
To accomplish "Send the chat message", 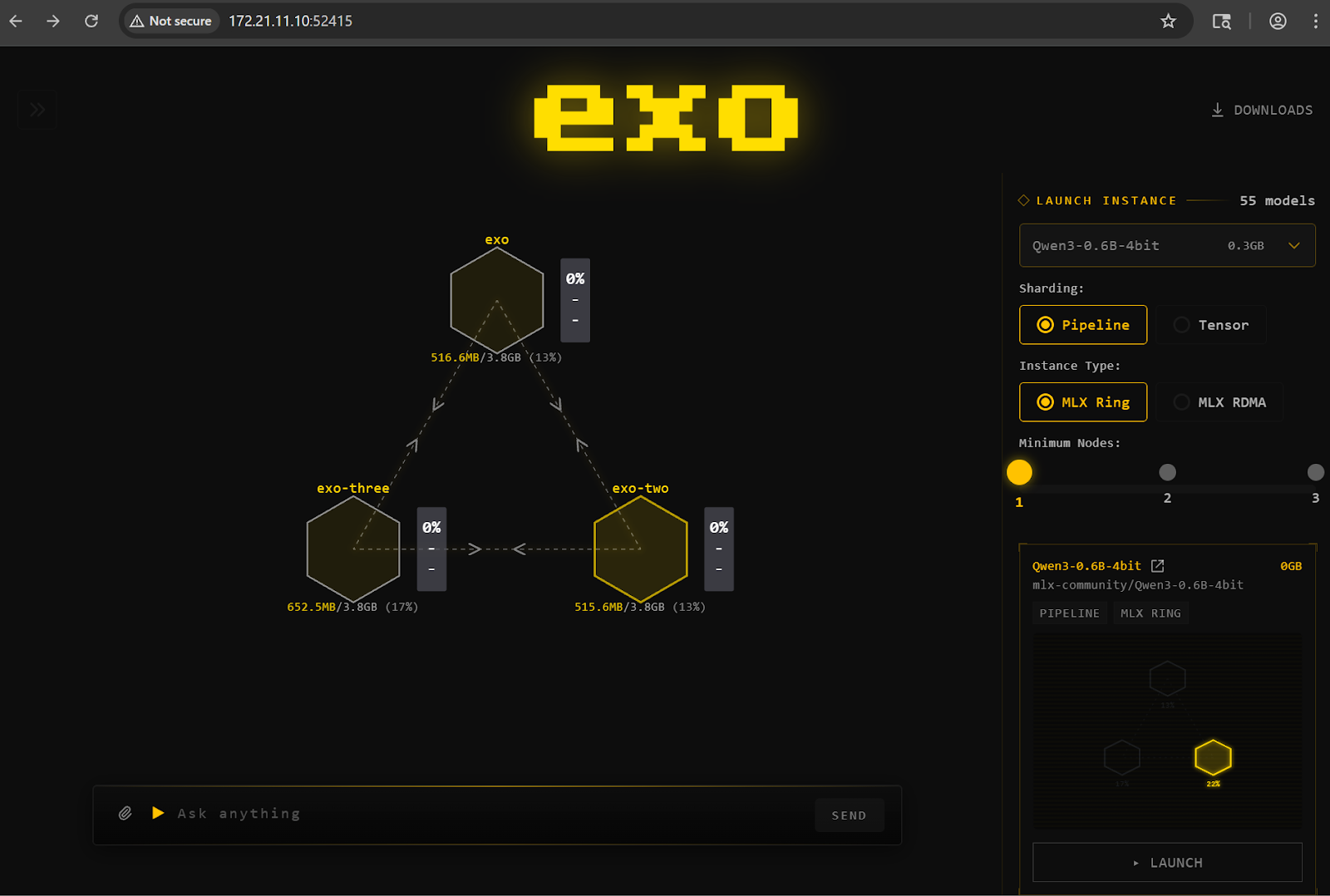I will (849, 815).
